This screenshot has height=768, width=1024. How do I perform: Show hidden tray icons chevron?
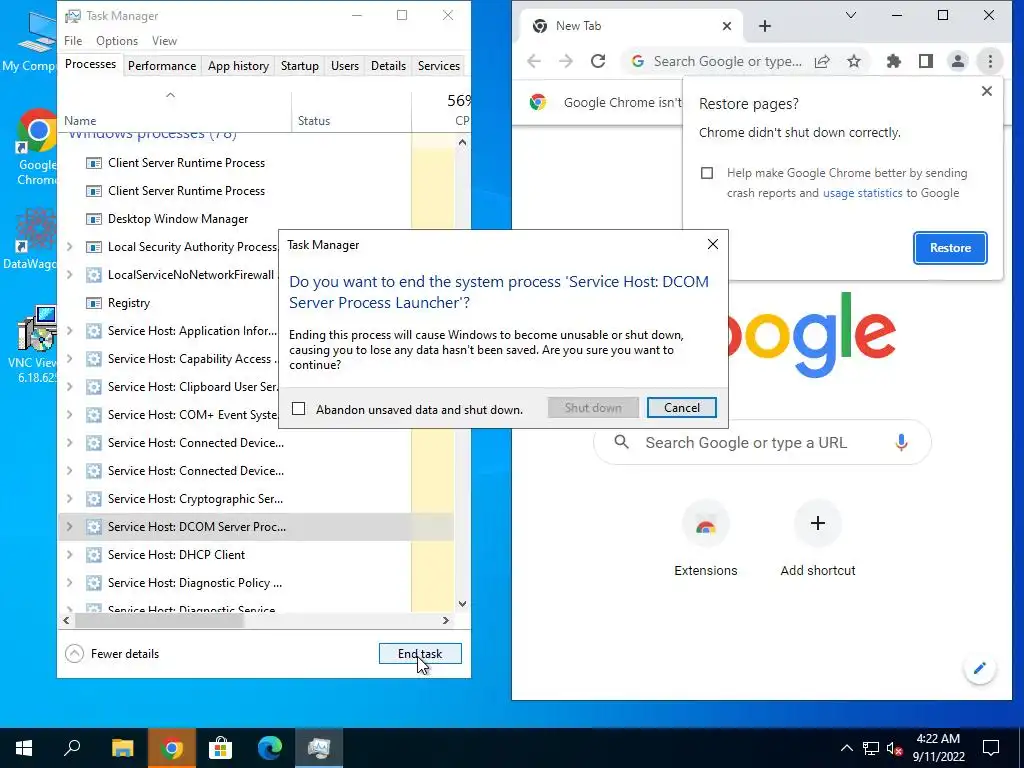click(x=846, y=748)
